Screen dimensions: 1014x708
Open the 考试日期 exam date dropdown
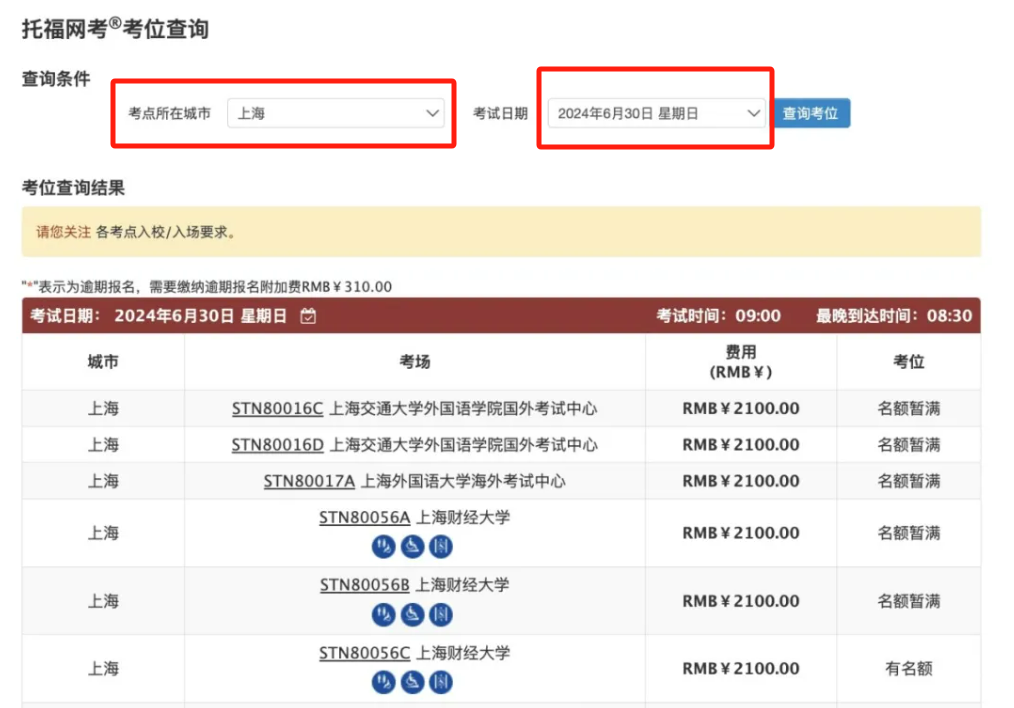pyautogui.click(x=653, y=113)
